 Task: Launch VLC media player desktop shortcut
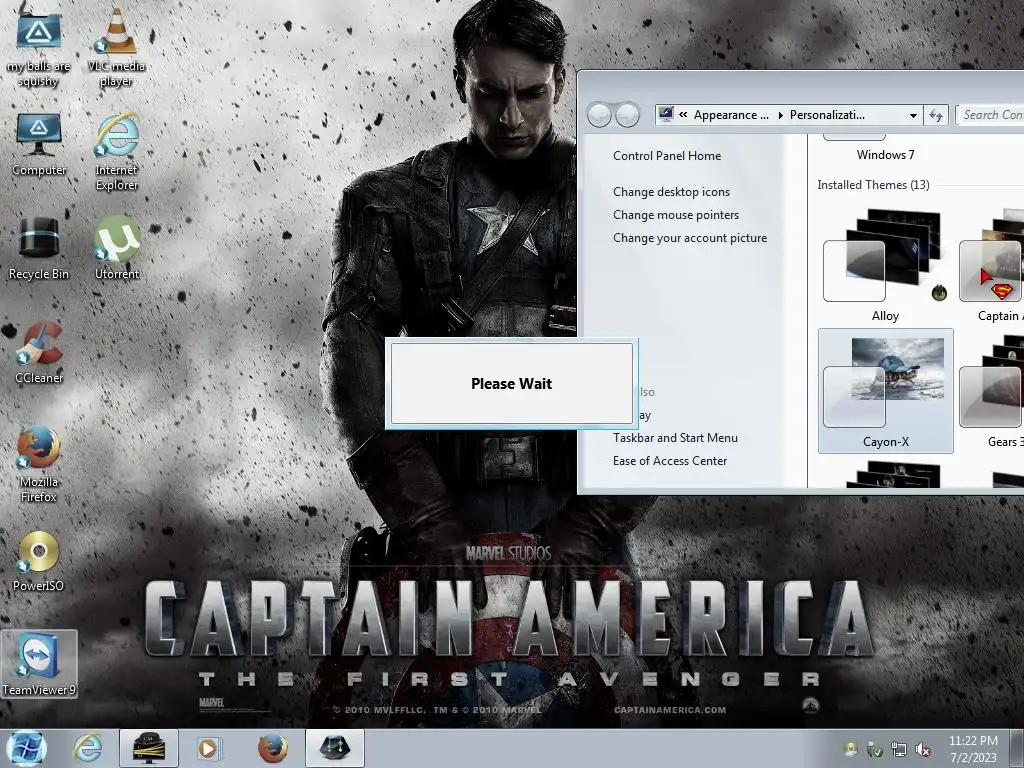tap(116, 47)
